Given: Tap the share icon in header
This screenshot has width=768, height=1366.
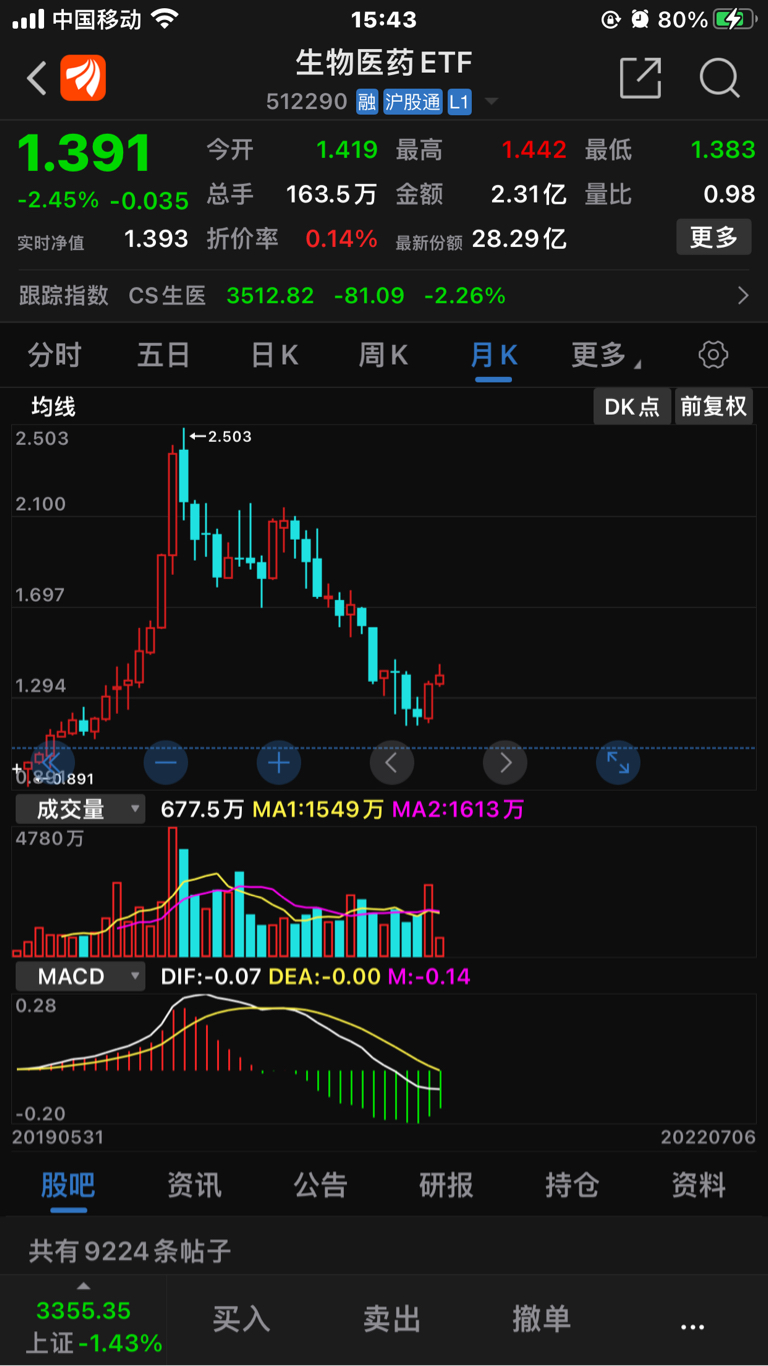Looking at the screenshot, I should [x=640, y=78].
